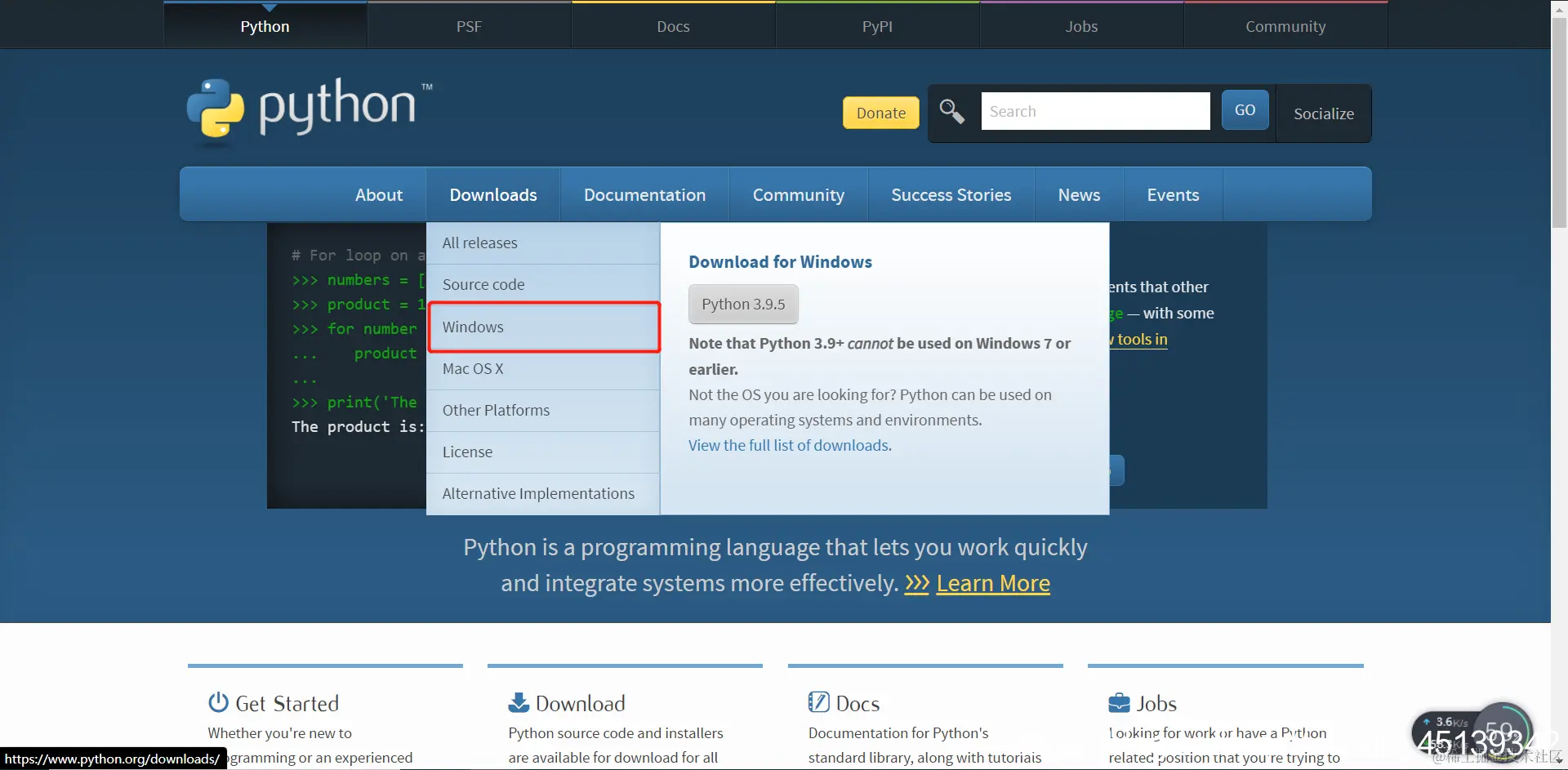1568x770 pixels.
Task: Open the Documentation navigation menu
Action: (644, 194)
